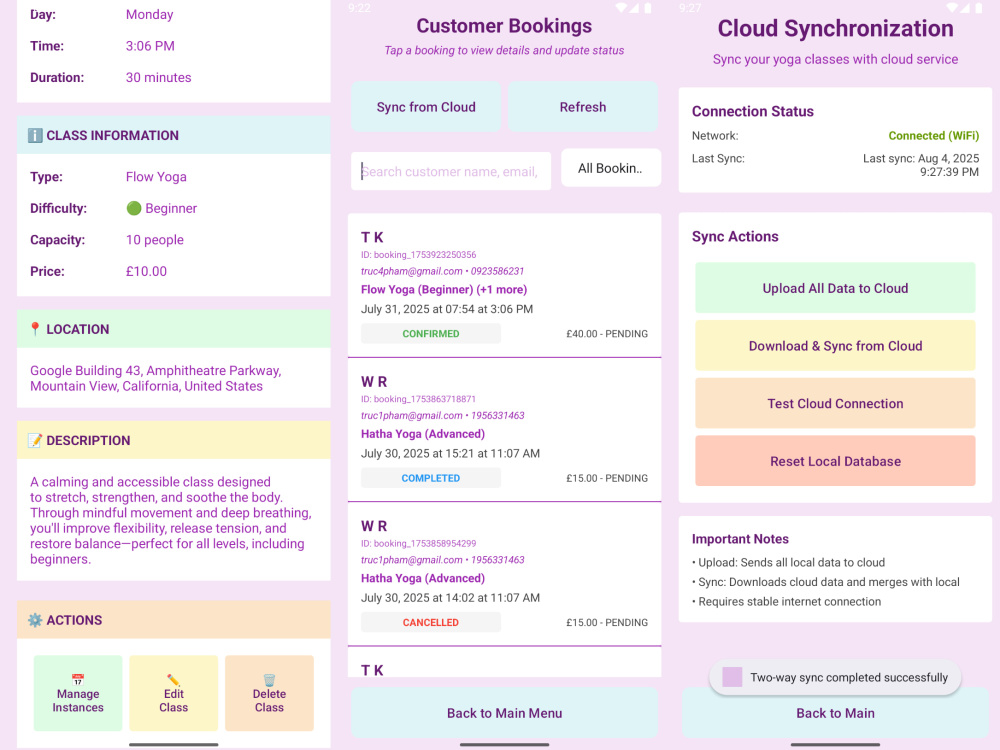Tap July 30, 2025 at 14:02 date
This screenshot has height=750, width=1000.
(450, 598)
